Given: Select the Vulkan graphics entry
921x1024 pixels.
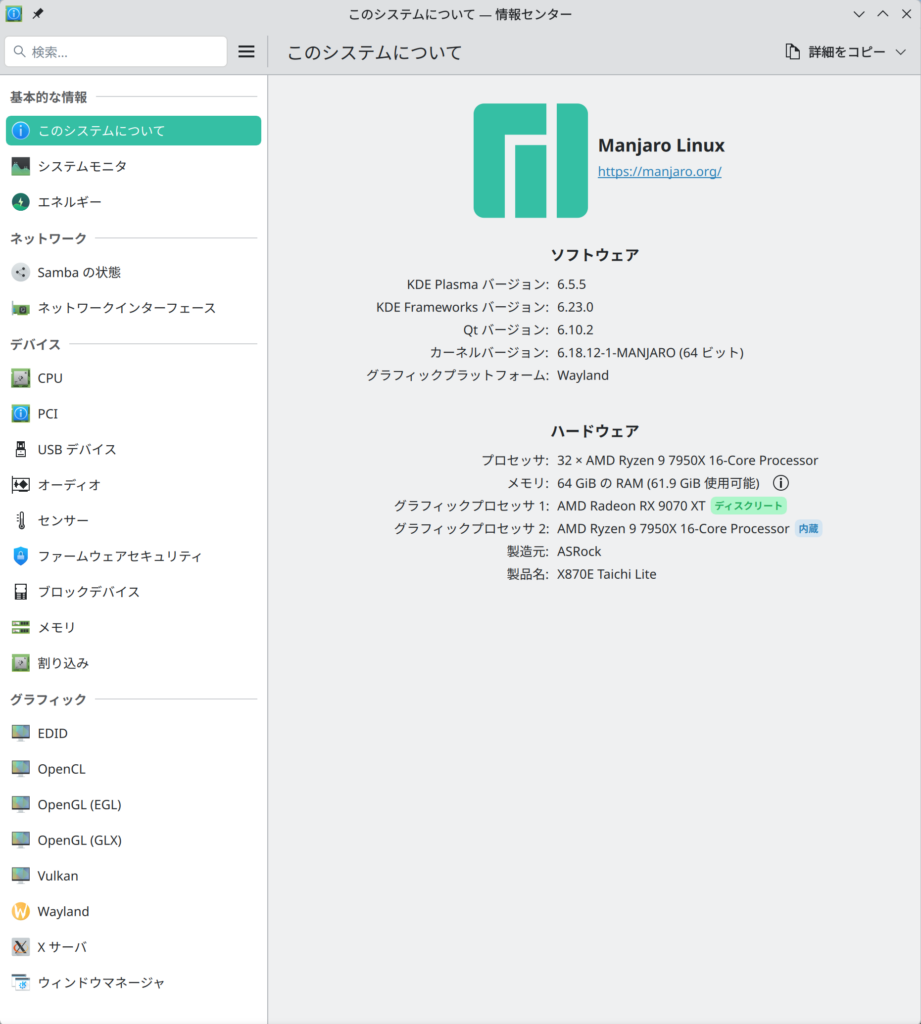Looking at the screenshot, I should [x=57, y=876].
